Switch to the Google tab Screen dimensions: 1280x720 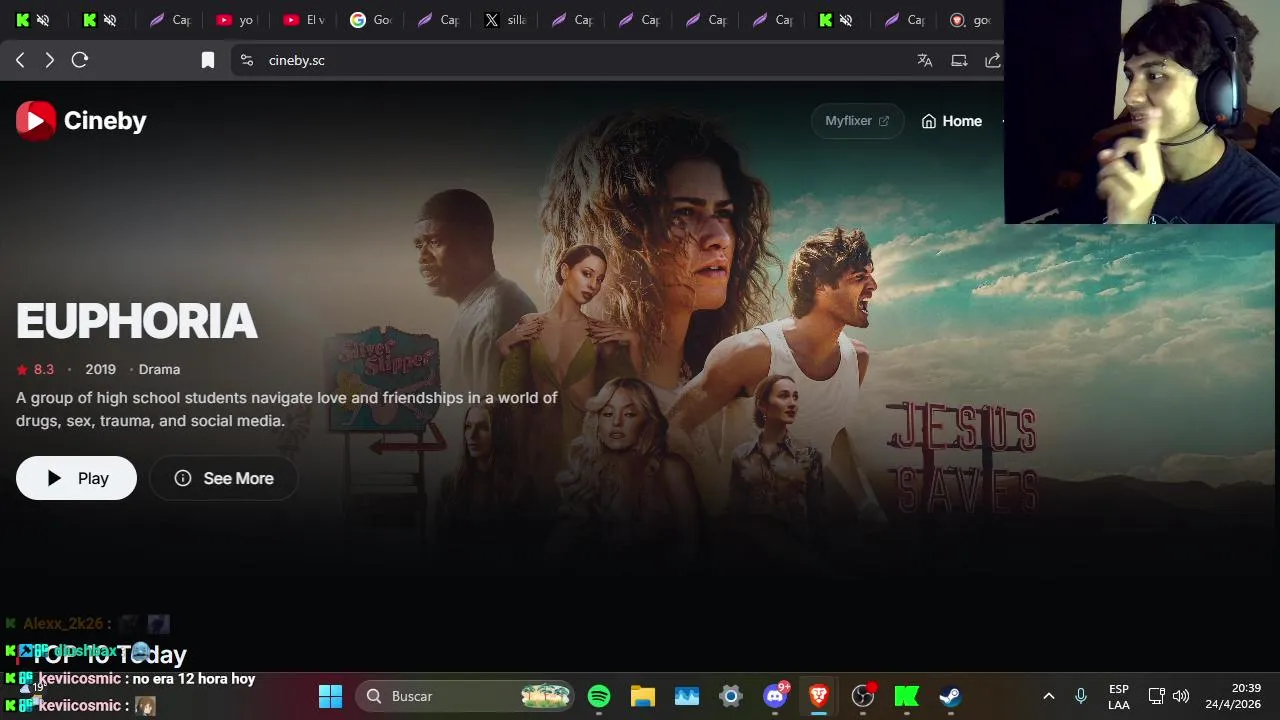coord(371,20)
